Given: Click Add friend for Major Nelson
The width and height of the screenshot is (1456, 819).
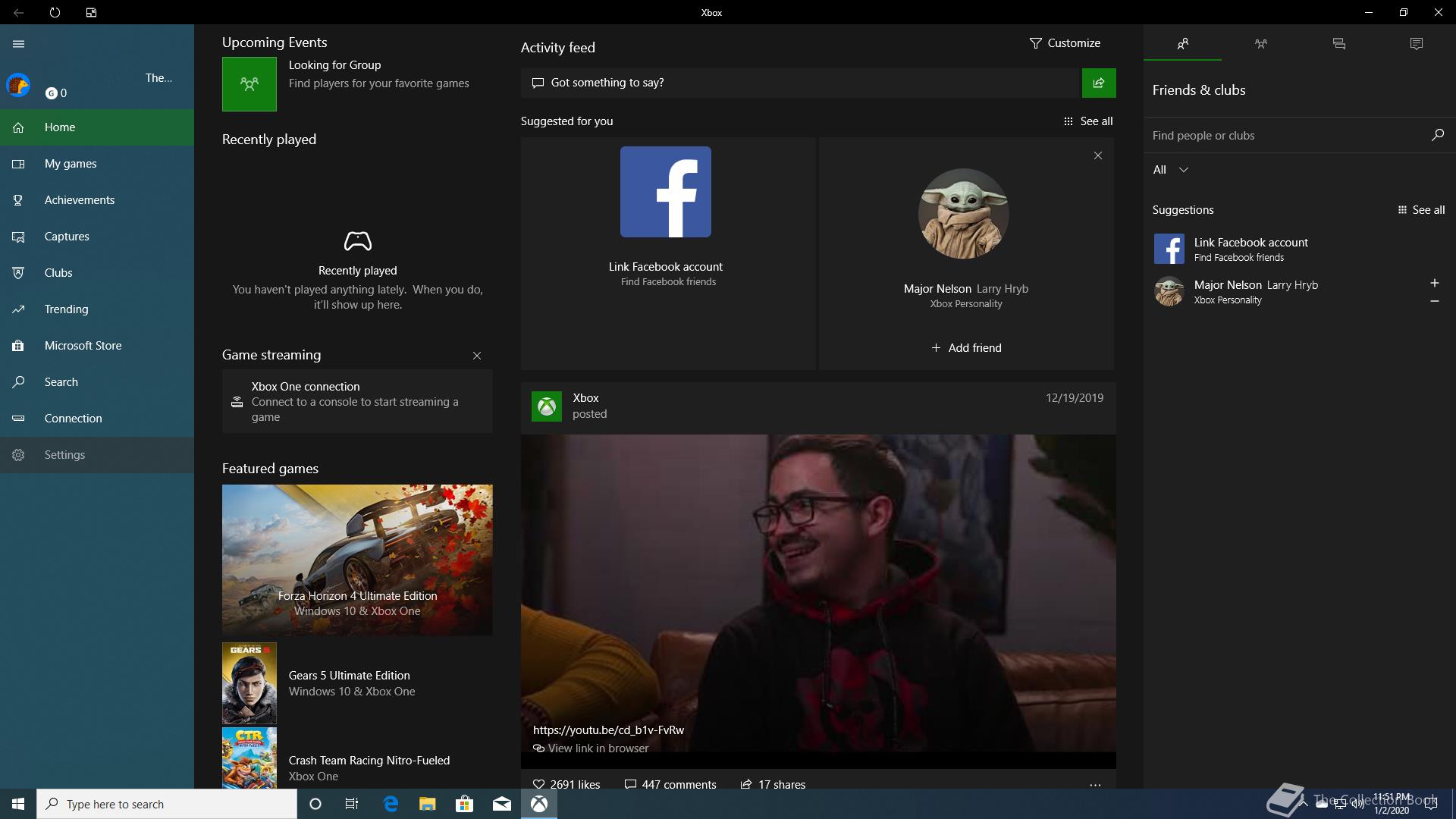Looking at the screenshot, I should pyautogui.click(x=966, y=348).
